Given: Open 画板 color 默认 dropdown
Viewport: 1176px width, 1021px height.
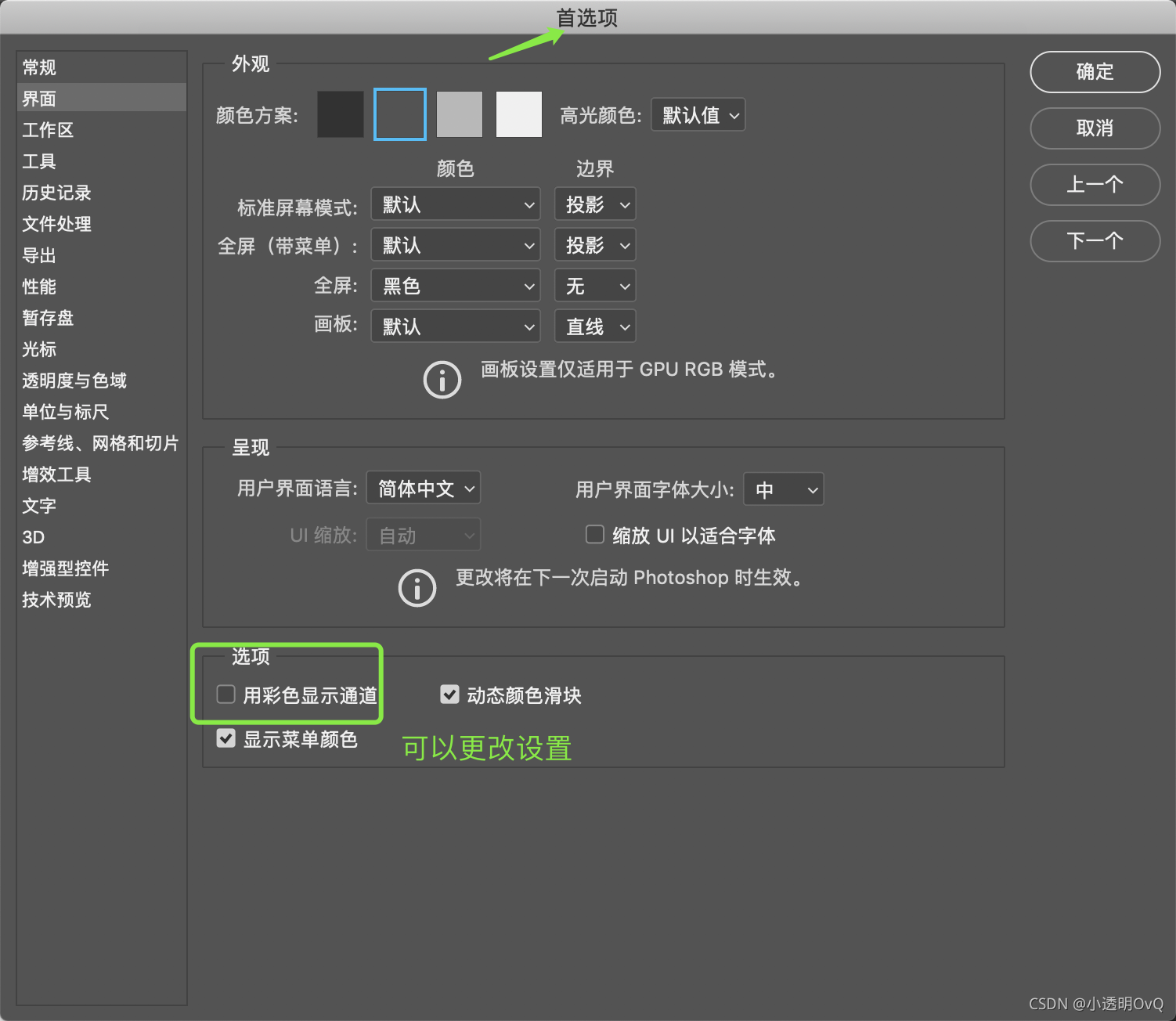Looking at the screenshot, I should pyautogui.click(x=456, y=327).
